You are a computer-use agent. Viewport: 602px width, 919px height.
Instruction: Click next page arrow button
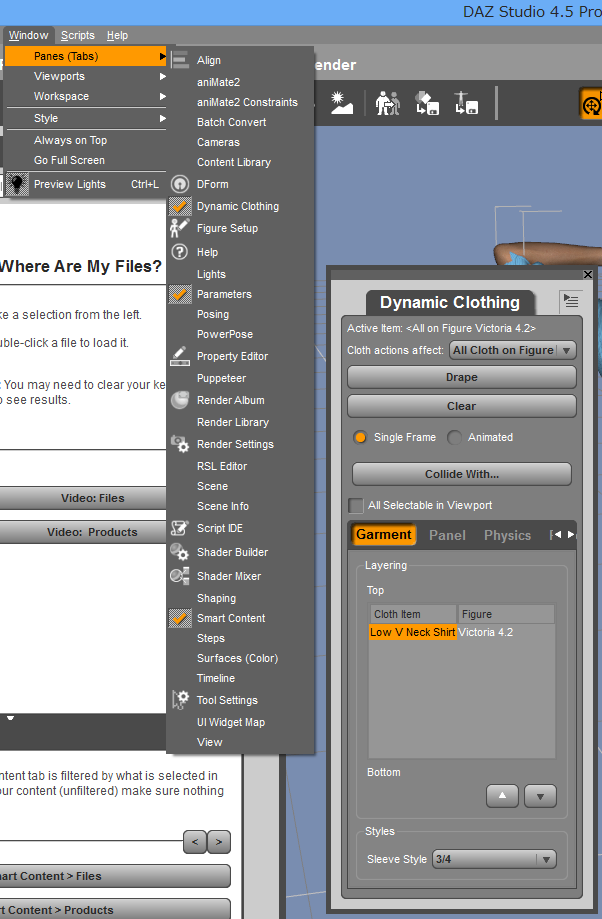[219, 842]
